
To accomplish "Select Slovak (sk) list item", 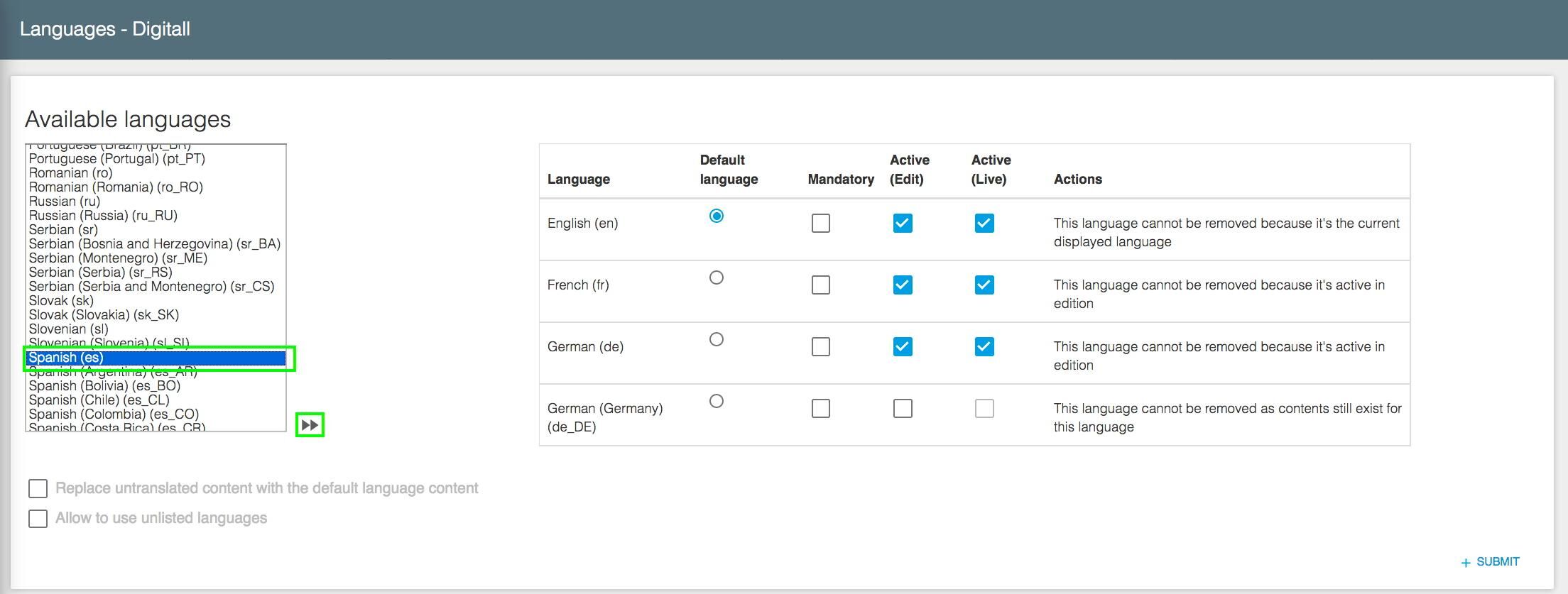I will 156,301.
